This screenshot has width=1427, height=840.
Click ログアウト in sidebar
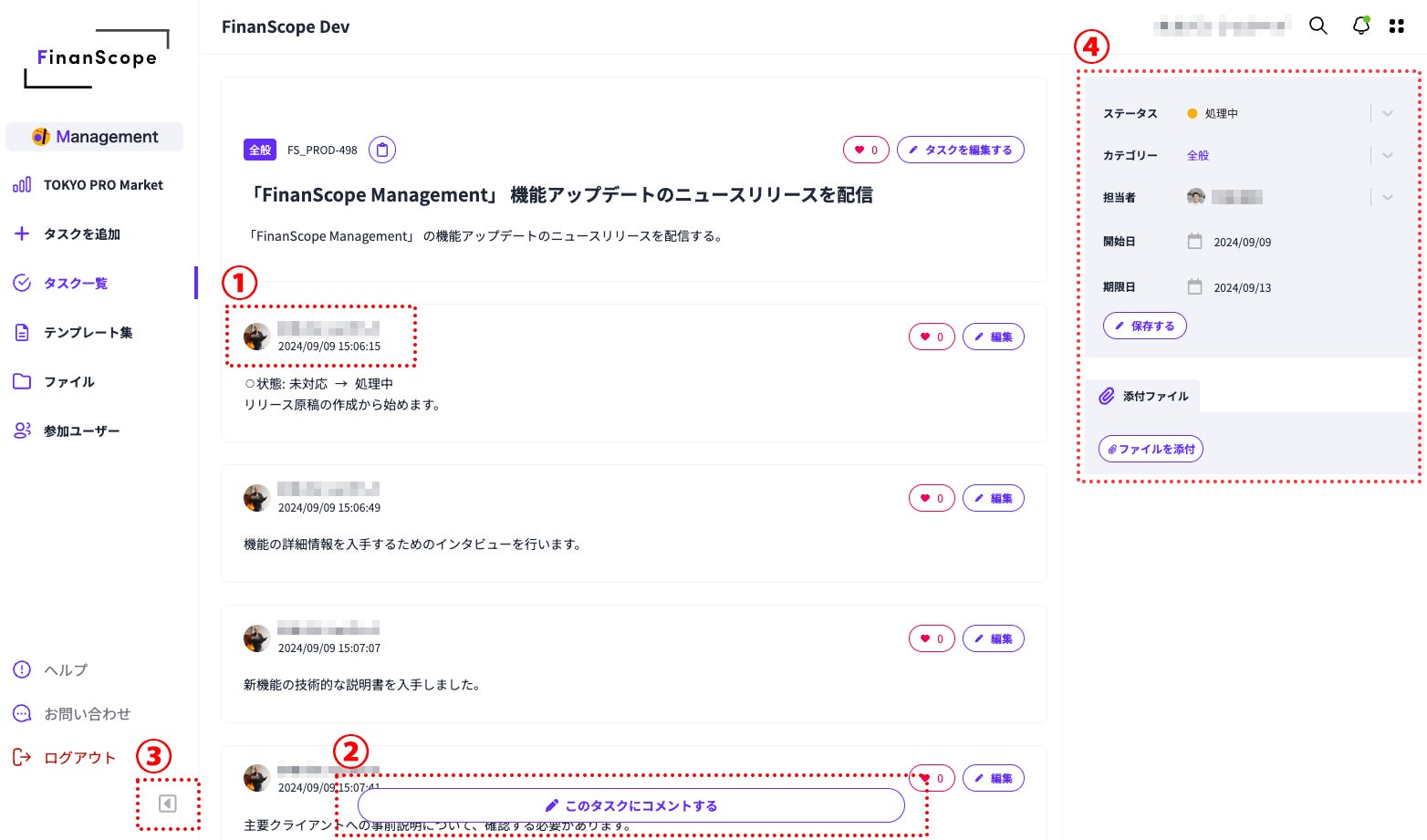[65, 758]
